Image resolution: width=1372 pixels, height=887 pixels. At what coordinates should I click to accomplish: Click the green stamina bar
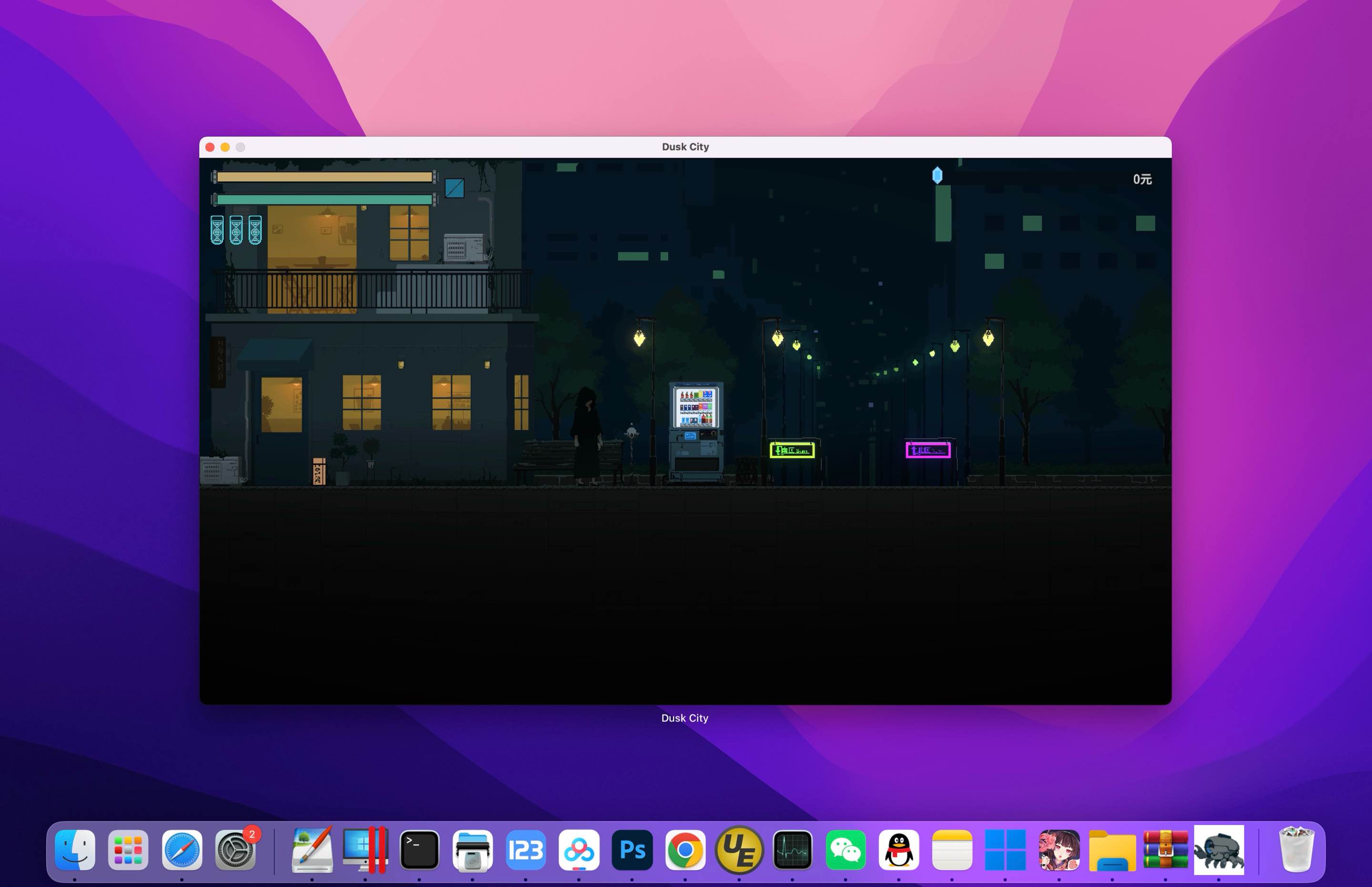coord(324,199)
